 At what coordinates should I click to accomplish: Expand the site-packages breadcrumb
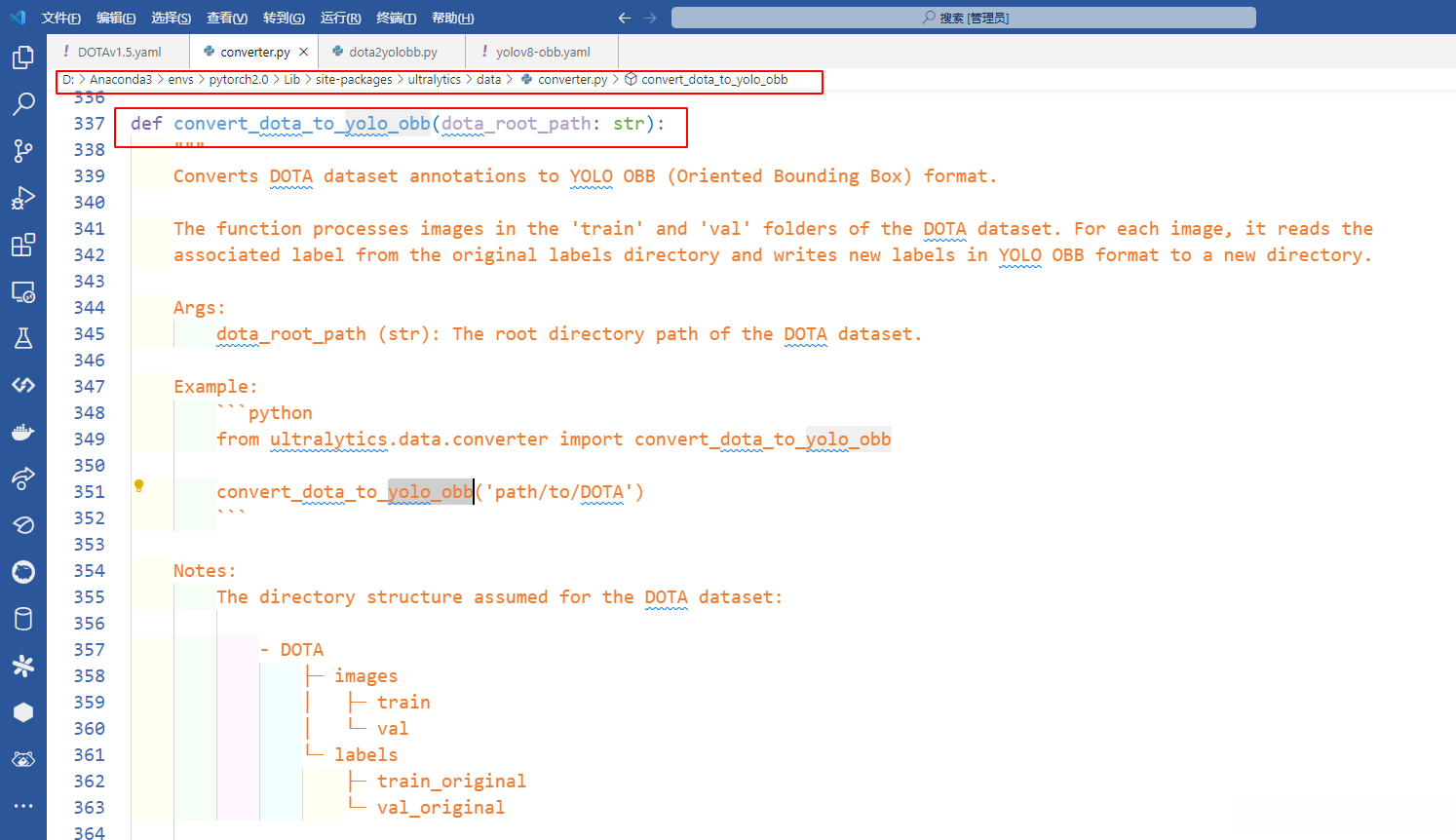354,80
